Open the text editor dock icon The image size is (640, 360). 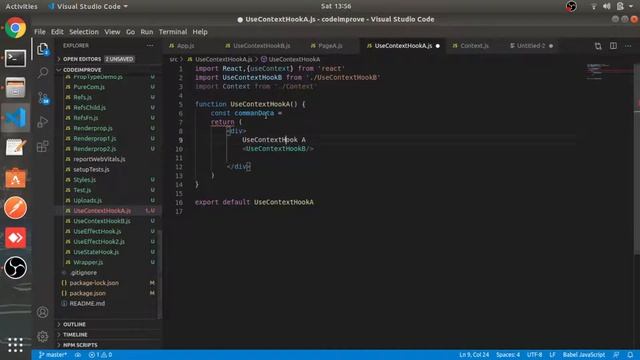coord(16,147)
